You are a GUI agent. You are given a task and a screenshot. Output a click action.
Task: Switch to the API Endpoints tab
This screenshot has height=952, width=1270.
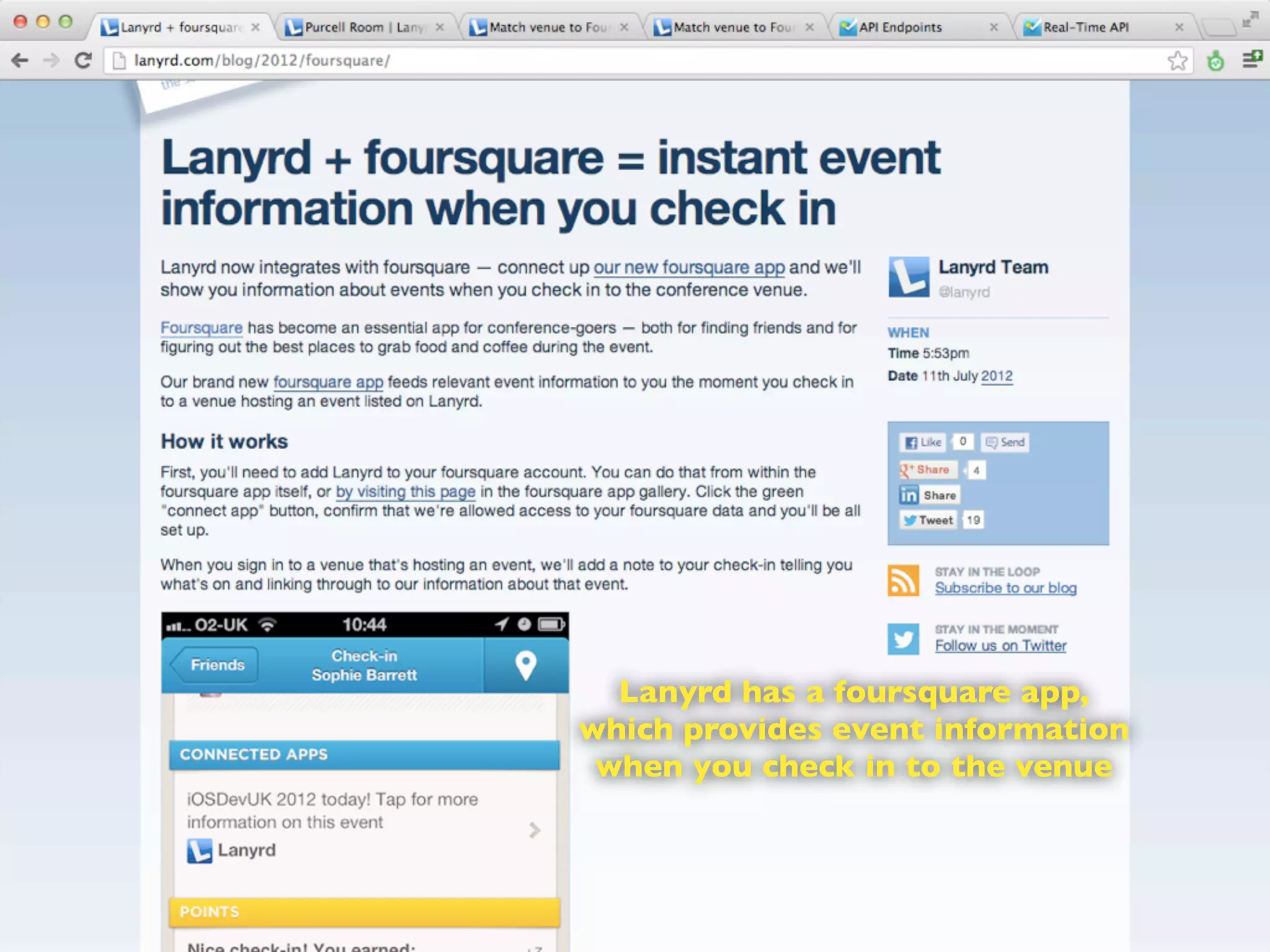pyautogui.click(x=918, y=27)
